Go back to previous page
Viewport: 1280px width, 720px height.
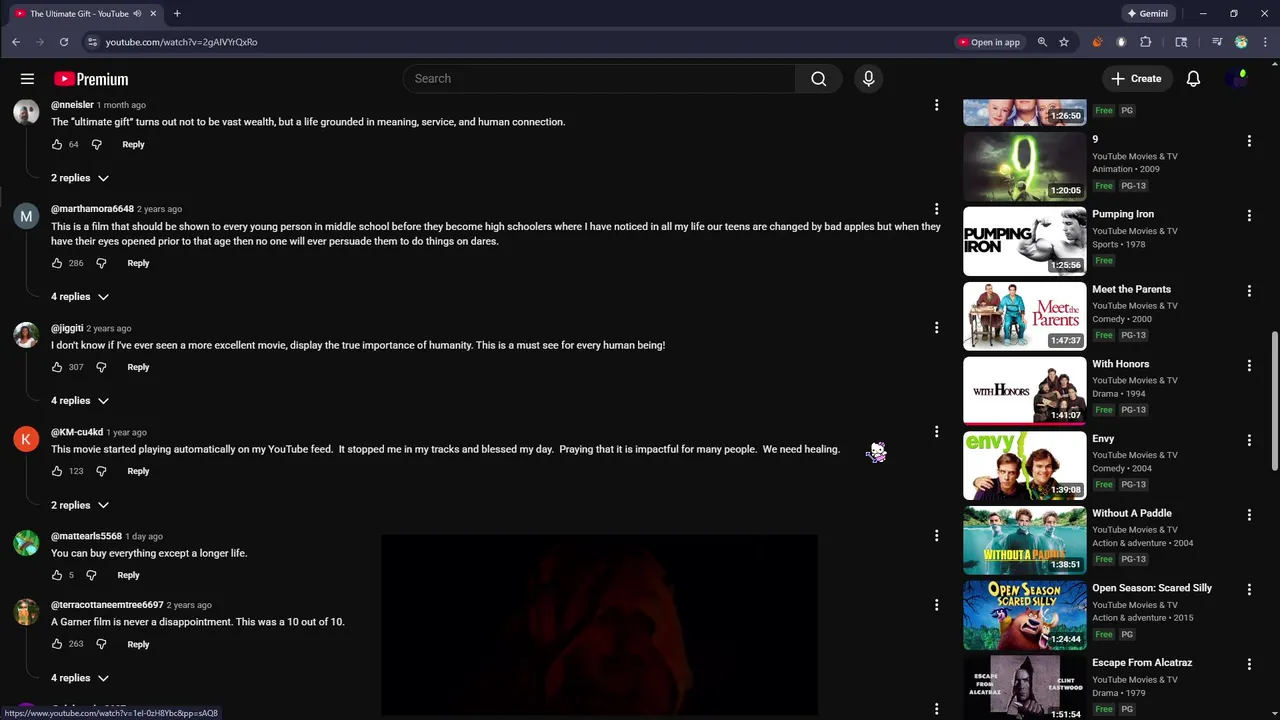coord(16,42)
